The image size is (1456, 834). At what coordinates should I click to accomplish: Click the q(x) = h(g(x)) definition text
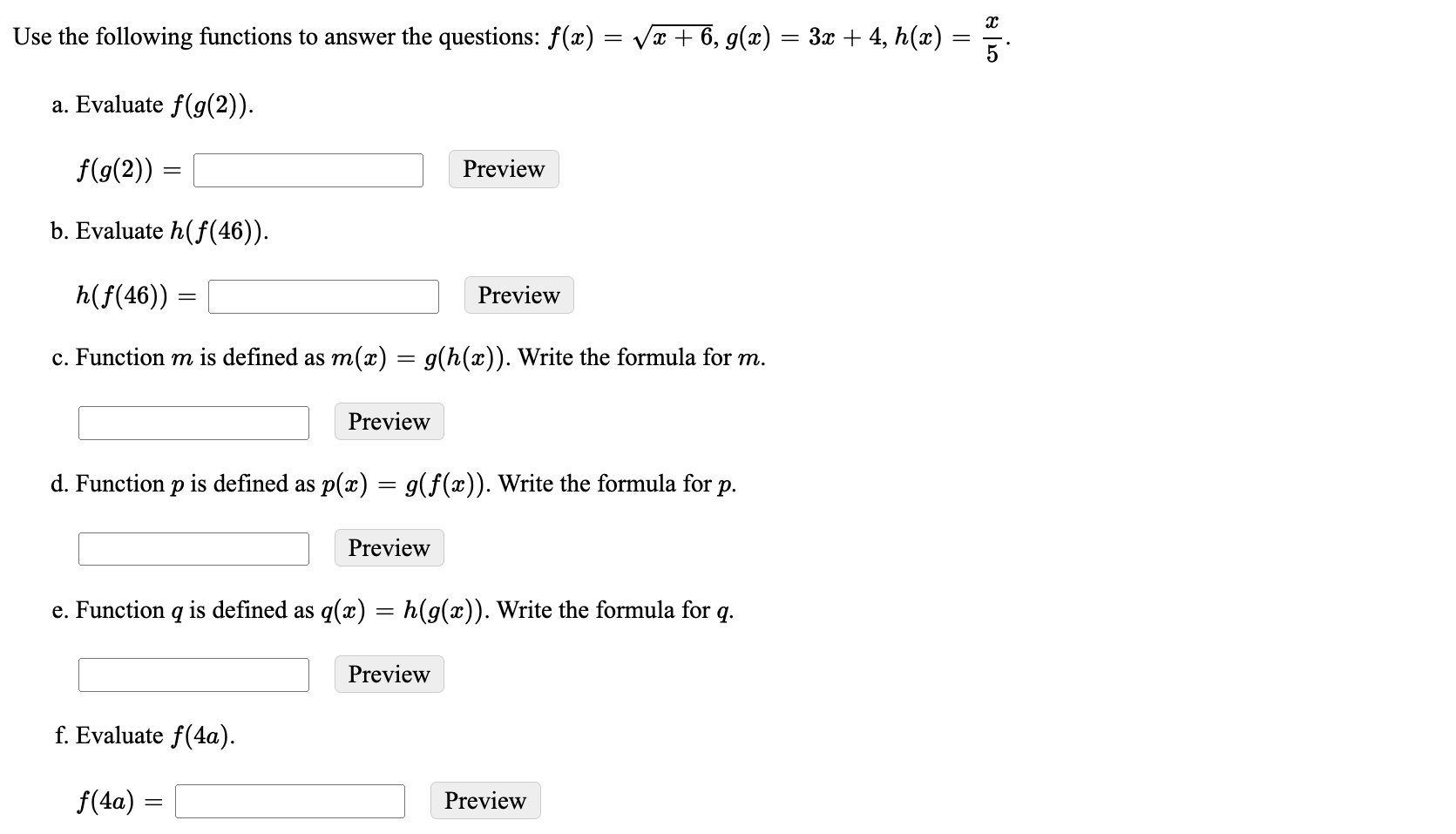pyautogui.click(x=401, y=610)
